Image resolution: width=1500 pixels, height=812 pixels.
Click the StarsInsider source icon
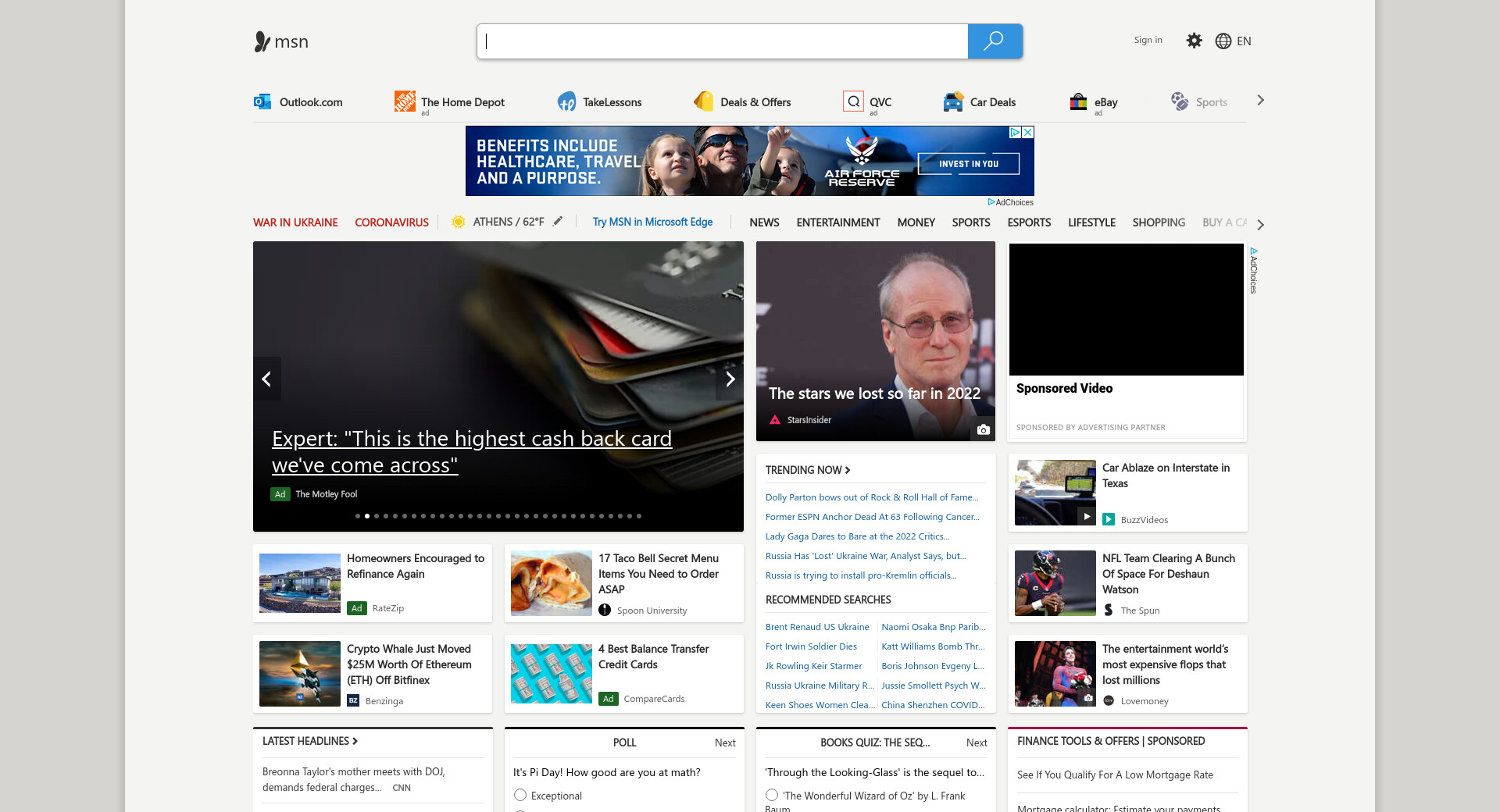775,420
